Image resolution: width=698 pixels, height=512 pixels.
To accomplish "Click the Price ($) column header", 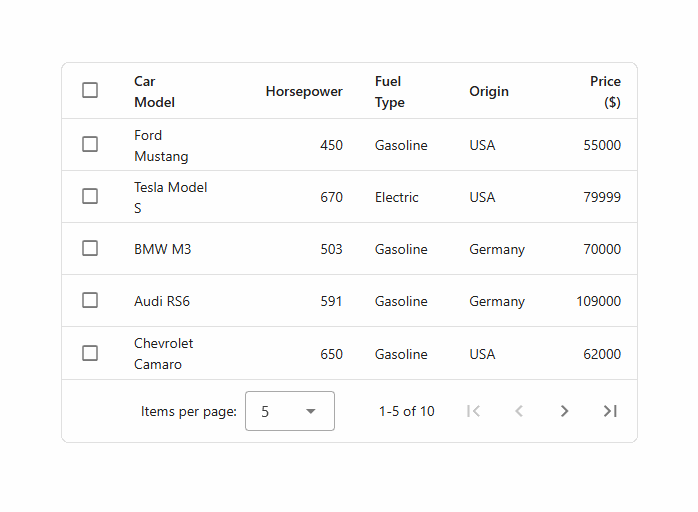I will point(605,91).
